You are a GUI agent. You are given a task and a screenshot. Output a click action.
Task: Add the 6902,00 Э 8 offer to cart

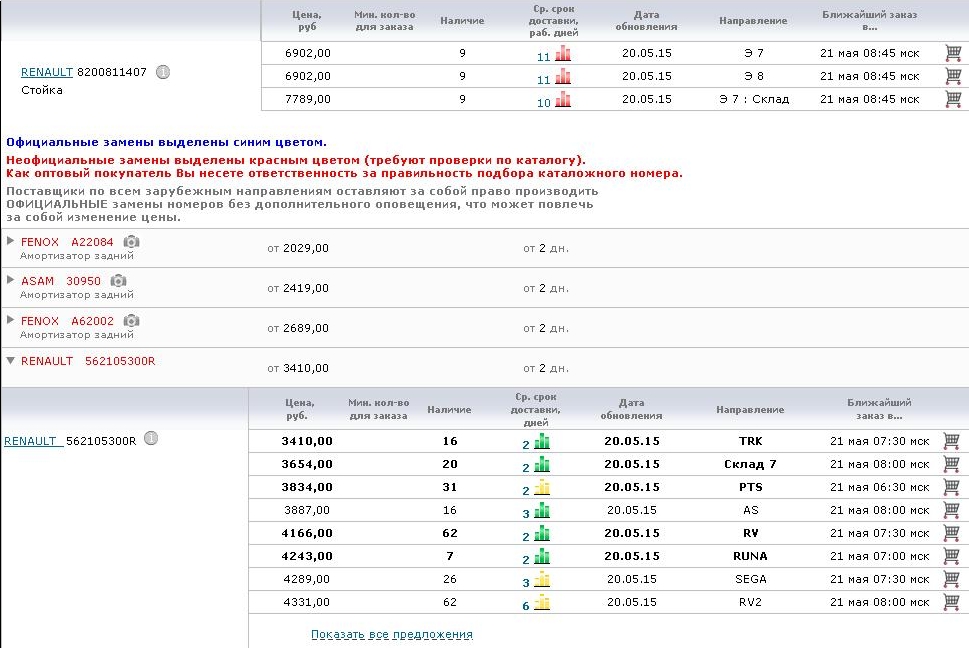(x=953, y=76)
